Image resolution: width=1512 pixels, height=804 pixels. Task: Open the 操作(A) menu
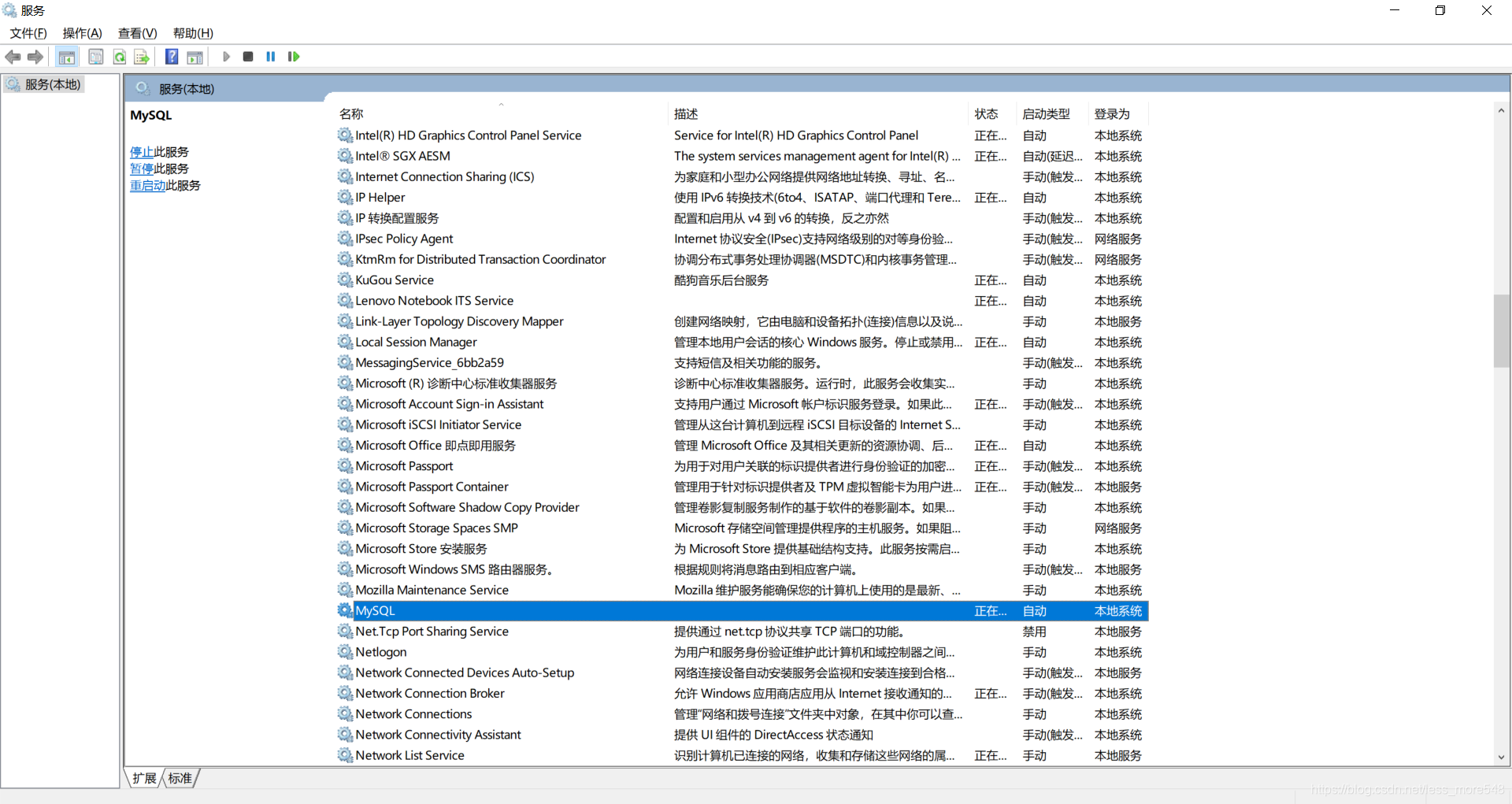pos(83,33)
